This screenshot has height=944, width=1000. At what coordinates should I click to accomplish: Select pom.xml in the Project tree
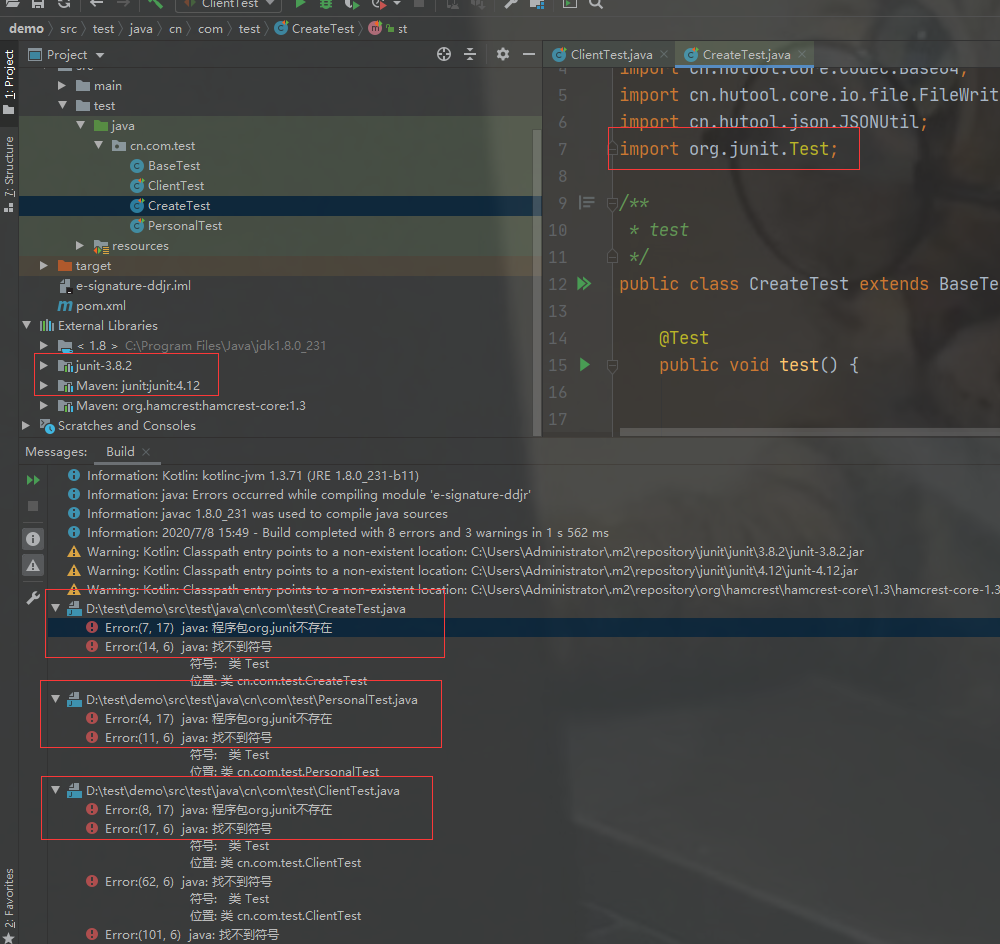(83, 306)
